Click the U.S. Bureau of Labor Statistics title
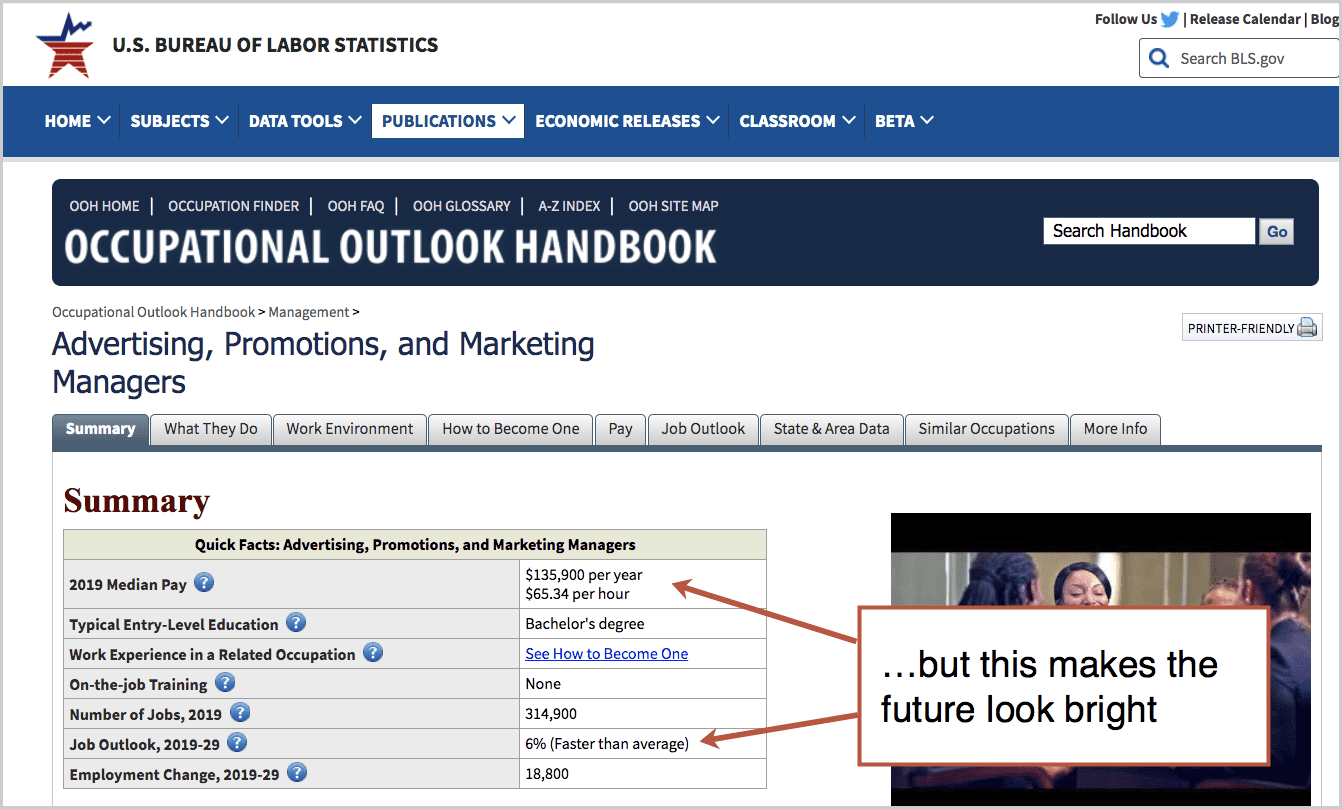 tap(275, 45)
